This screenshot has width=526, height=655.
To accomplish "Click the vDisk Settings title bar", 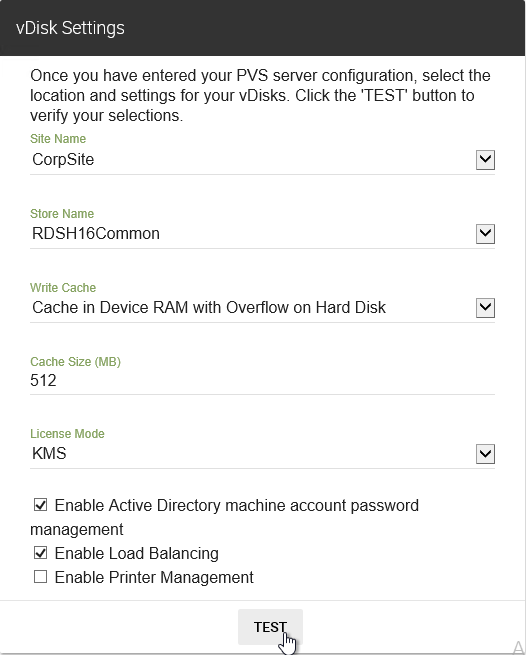I will 263,28.
